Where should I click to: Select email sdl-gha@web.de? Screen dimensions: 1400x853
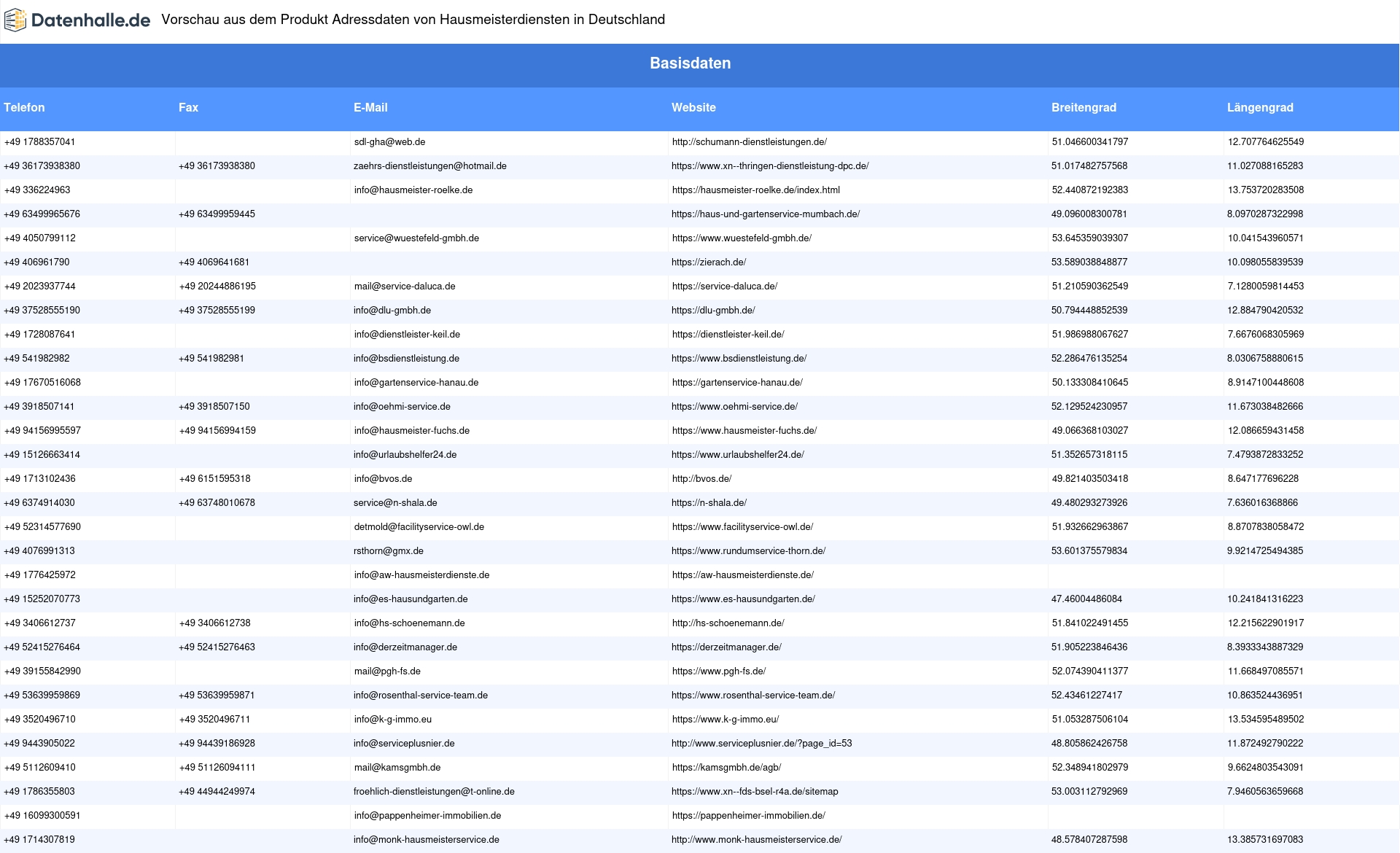click(x=390, y=142)
